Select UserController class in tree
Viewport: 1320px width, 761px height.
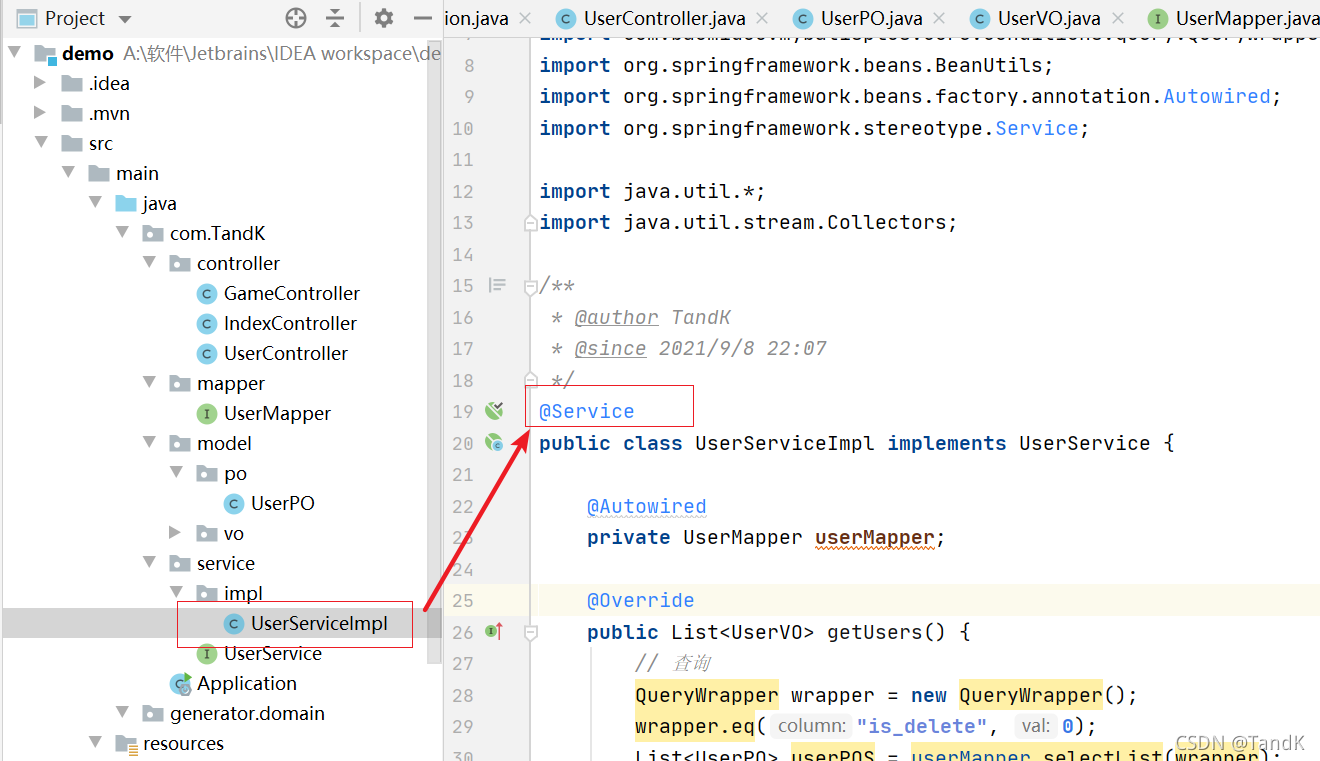point(286,354)
